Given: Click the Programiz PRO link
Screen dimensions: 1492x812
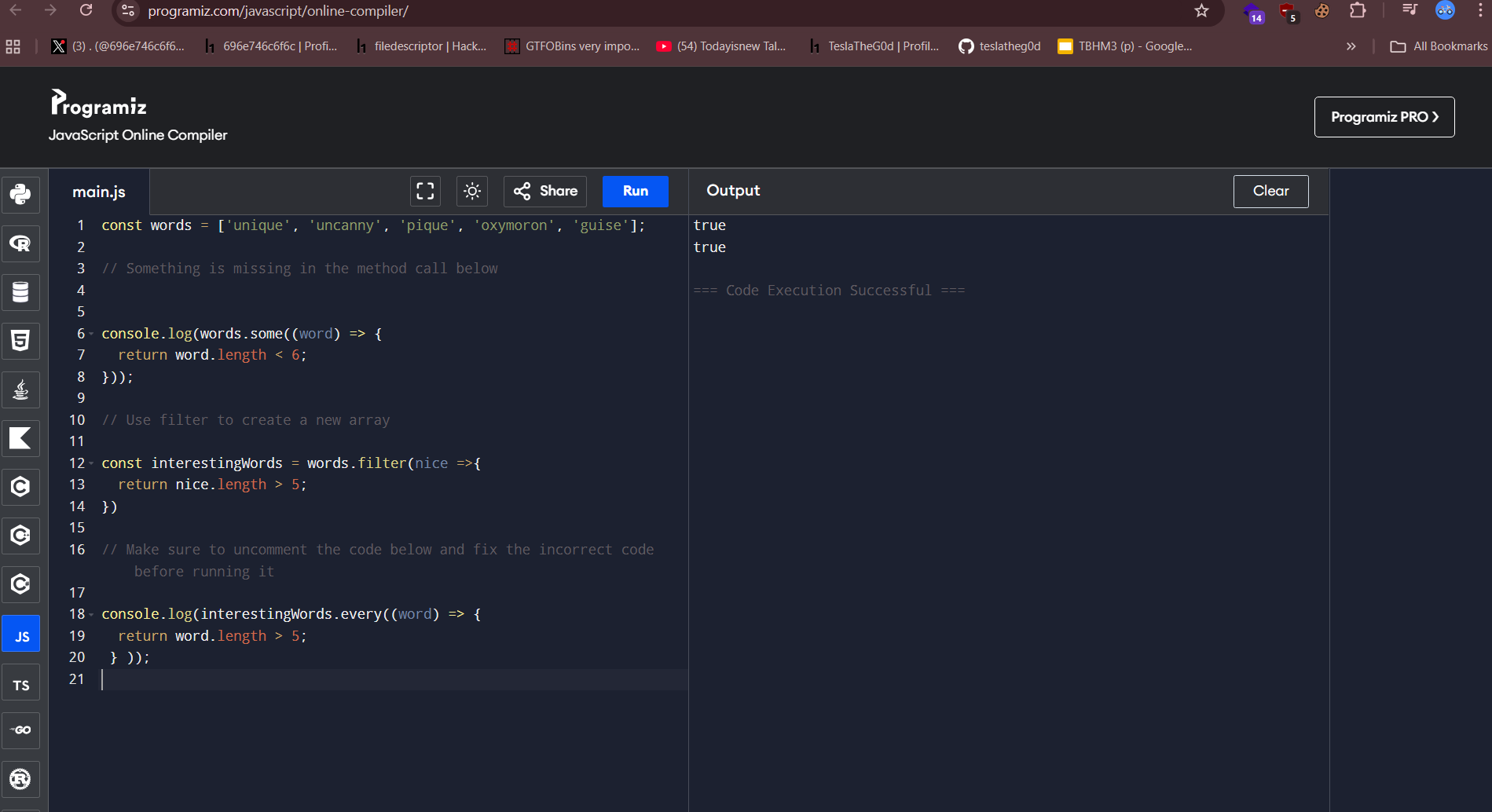Looking at the screenshot, I should pos(1384,117).
